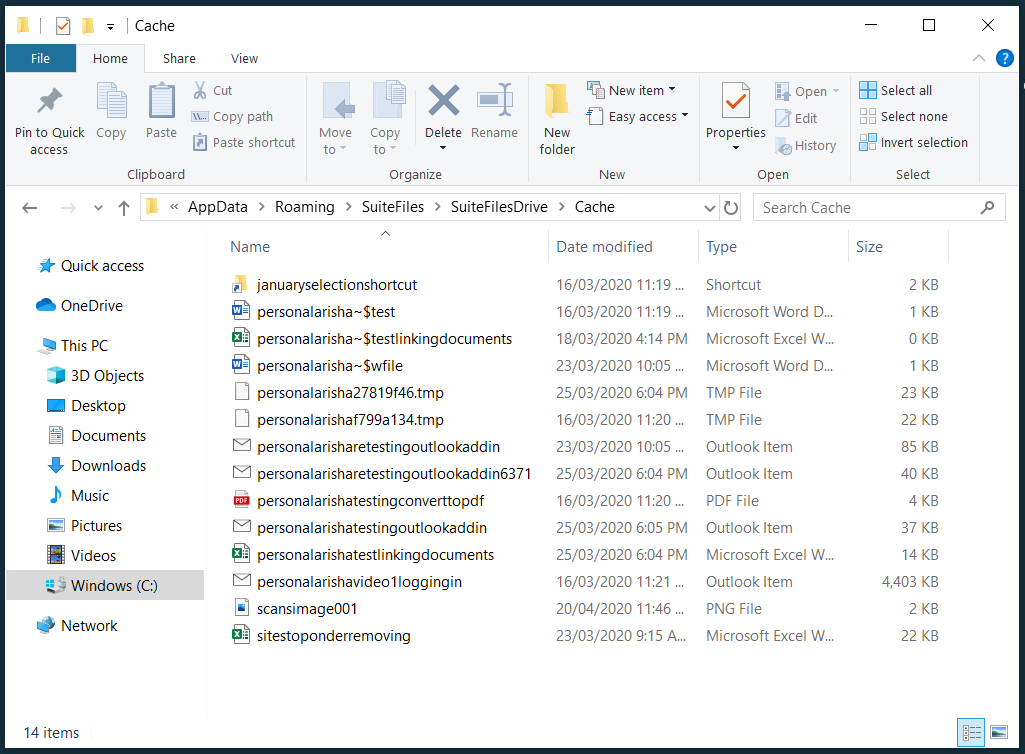This screenshot has width=1025, height=754.
Task: Expand the New item dropdown
Action: tap(635, 89)
